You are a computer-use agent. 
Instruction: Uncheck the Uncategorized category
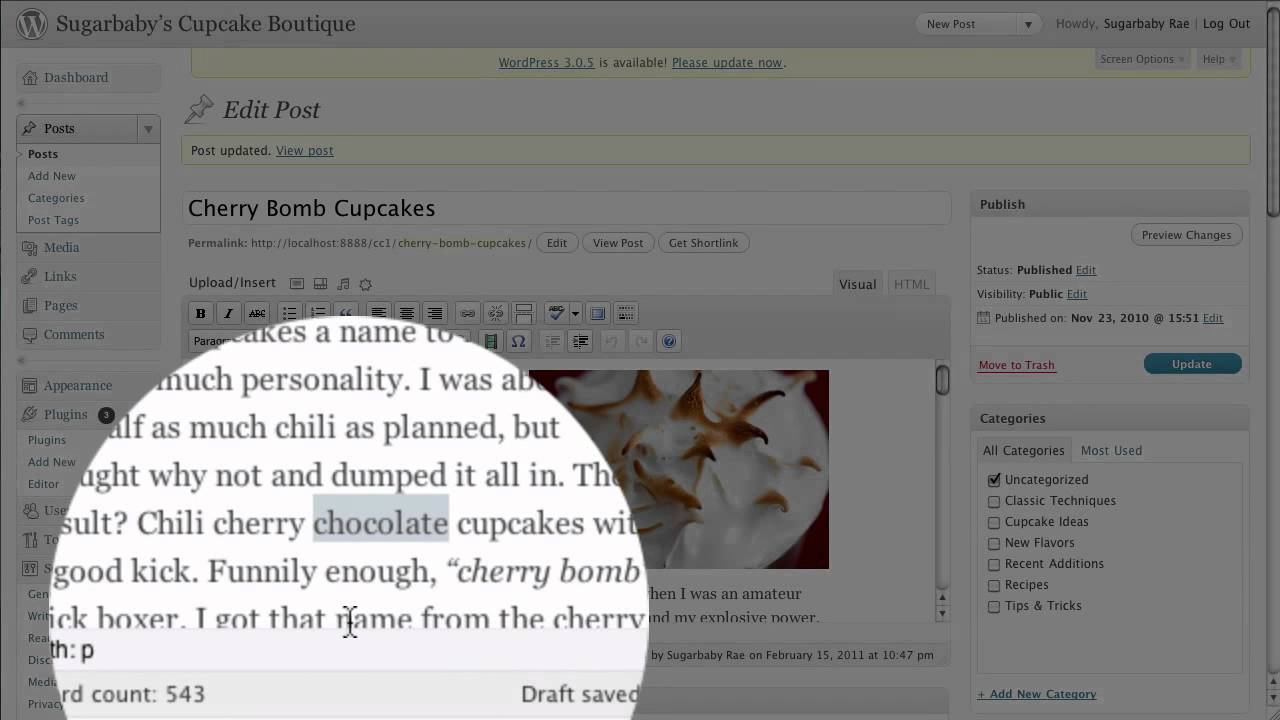(994, 480)
